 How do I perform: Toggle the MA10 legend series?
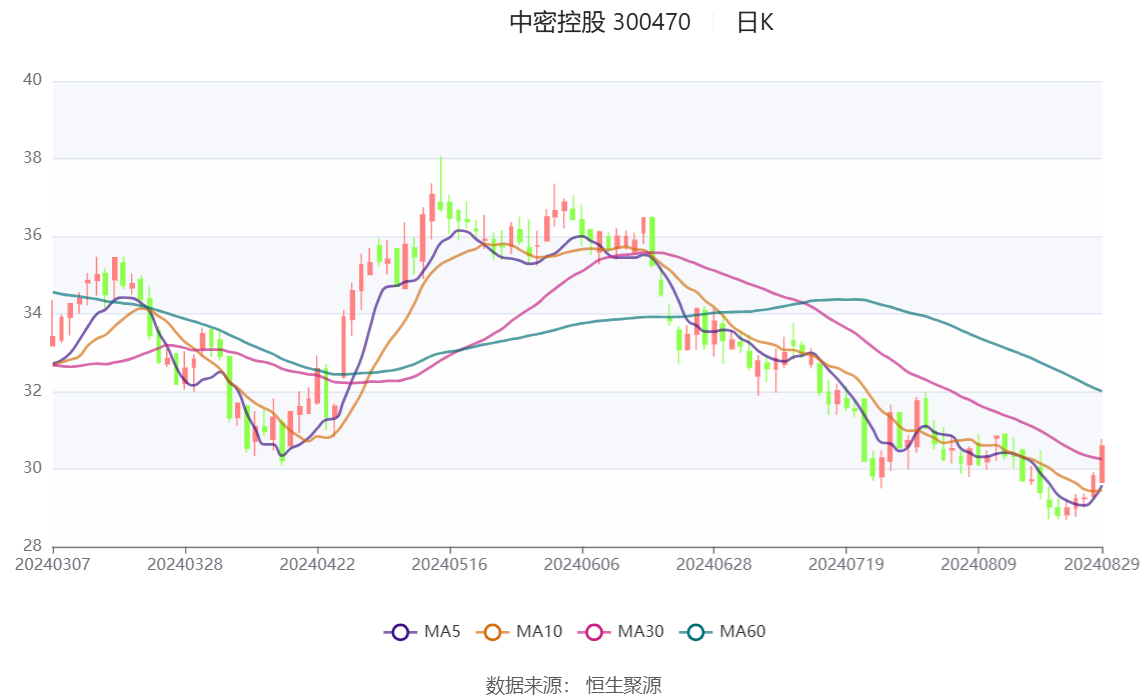point(519,632)
